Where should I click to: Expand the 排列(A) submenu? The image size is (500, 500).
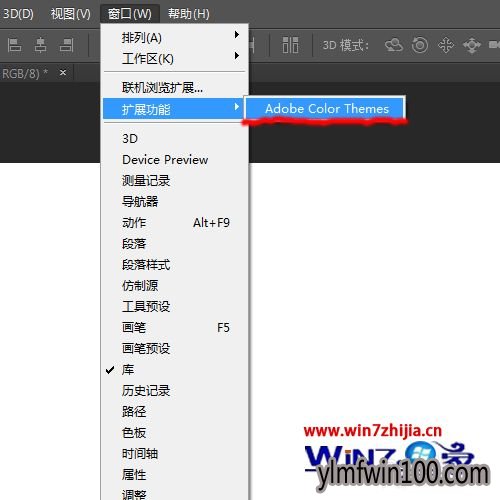pyautogui.click(x=176, y=37)
